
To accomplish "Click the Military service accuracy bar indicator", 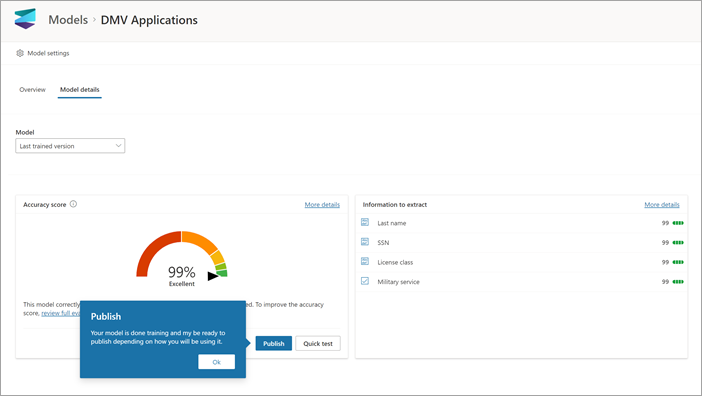I will click(678, 282).
